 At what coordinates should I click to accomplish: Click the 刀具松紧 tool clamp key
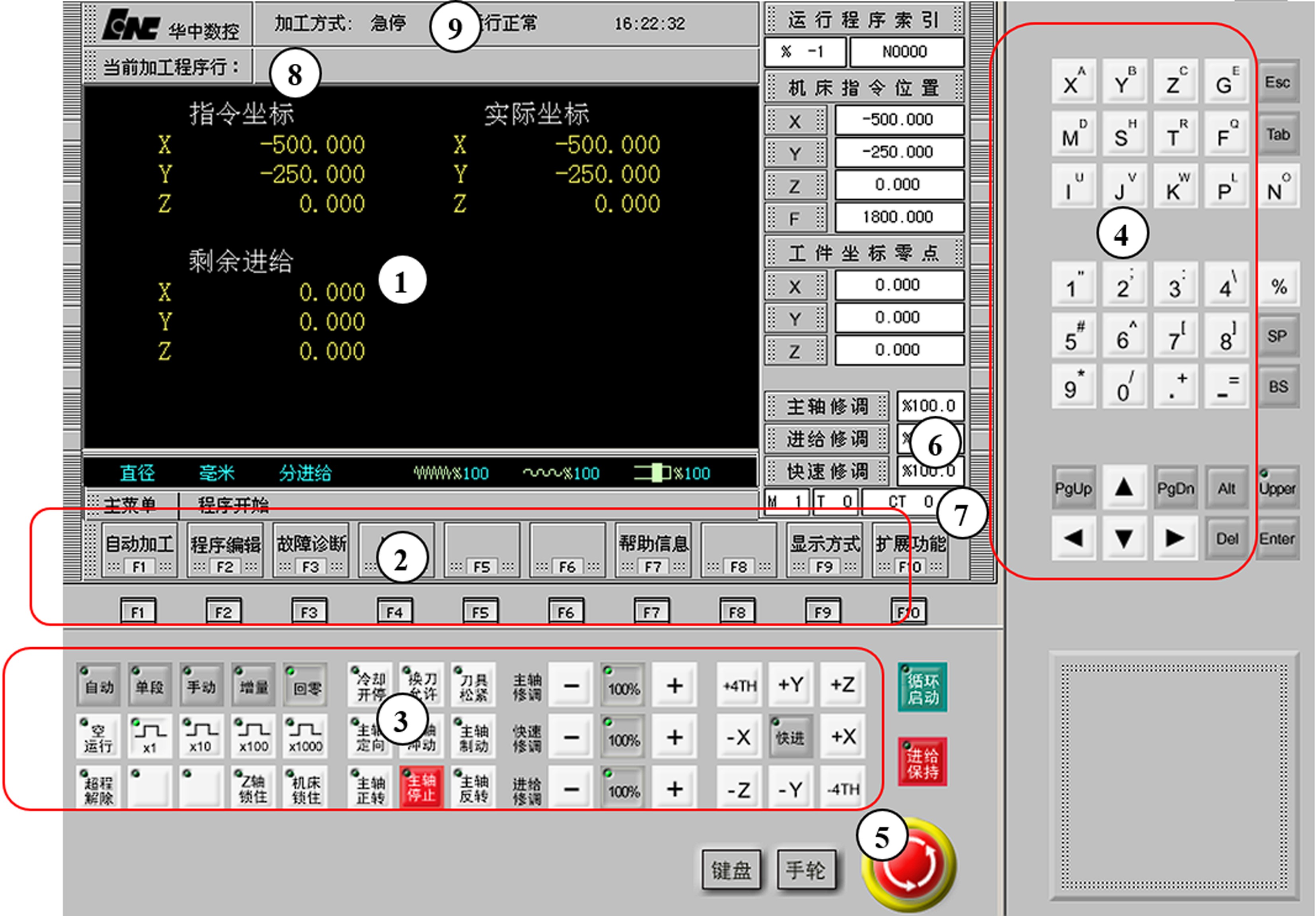click(x=474, y=684)
